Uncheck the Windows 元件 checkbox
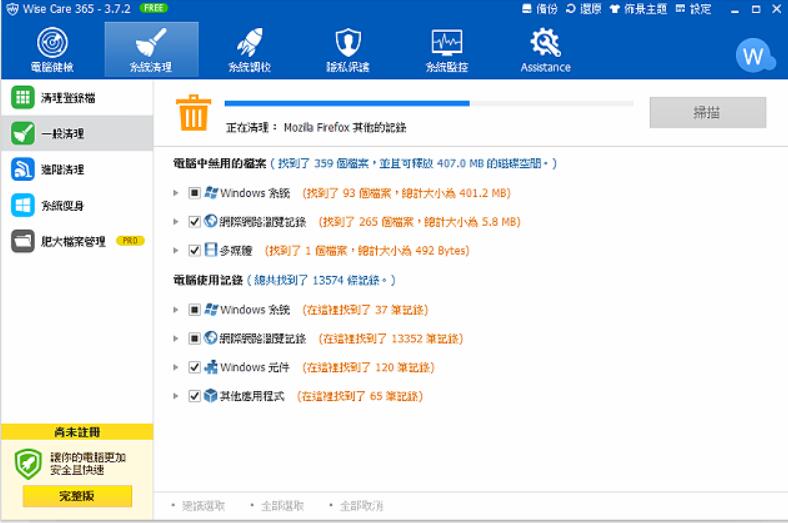Screen dimensions: 788x523 pos(194,367)
